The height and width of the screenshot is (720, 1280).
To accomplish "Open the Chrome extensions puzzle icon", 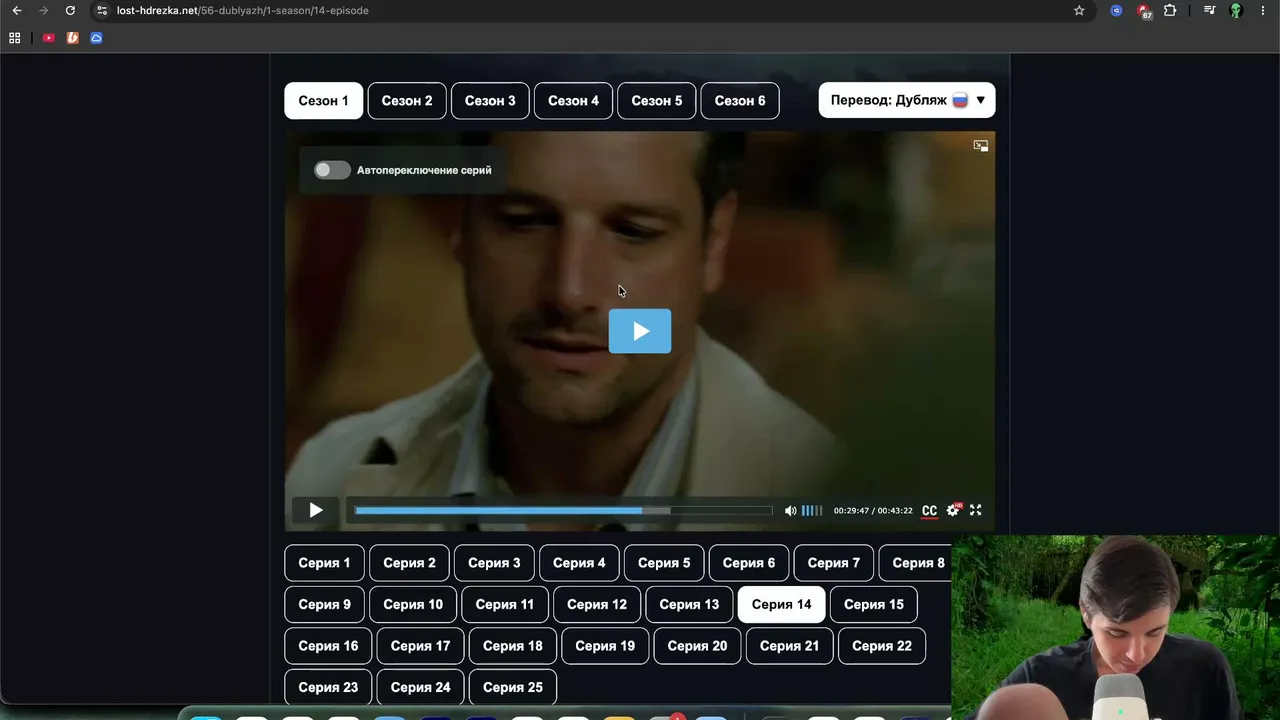I will coord(1170,11).
